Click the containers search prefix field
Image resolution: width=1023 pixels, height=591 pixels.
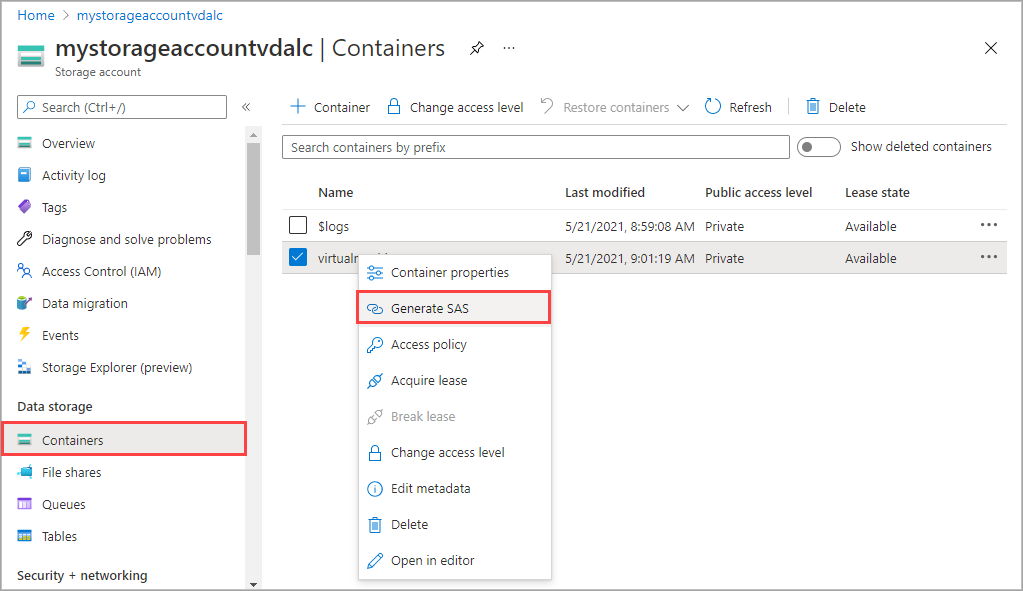(x=535, y=146)
